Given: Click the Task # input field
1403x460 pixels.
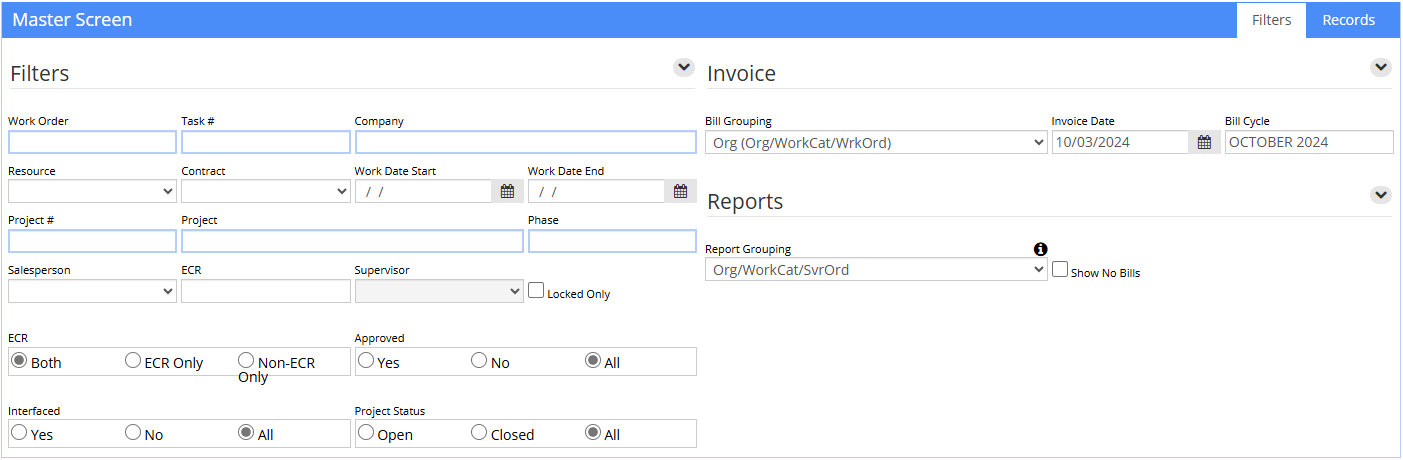Looking at the screenshot, I should (x=266, y=142).
